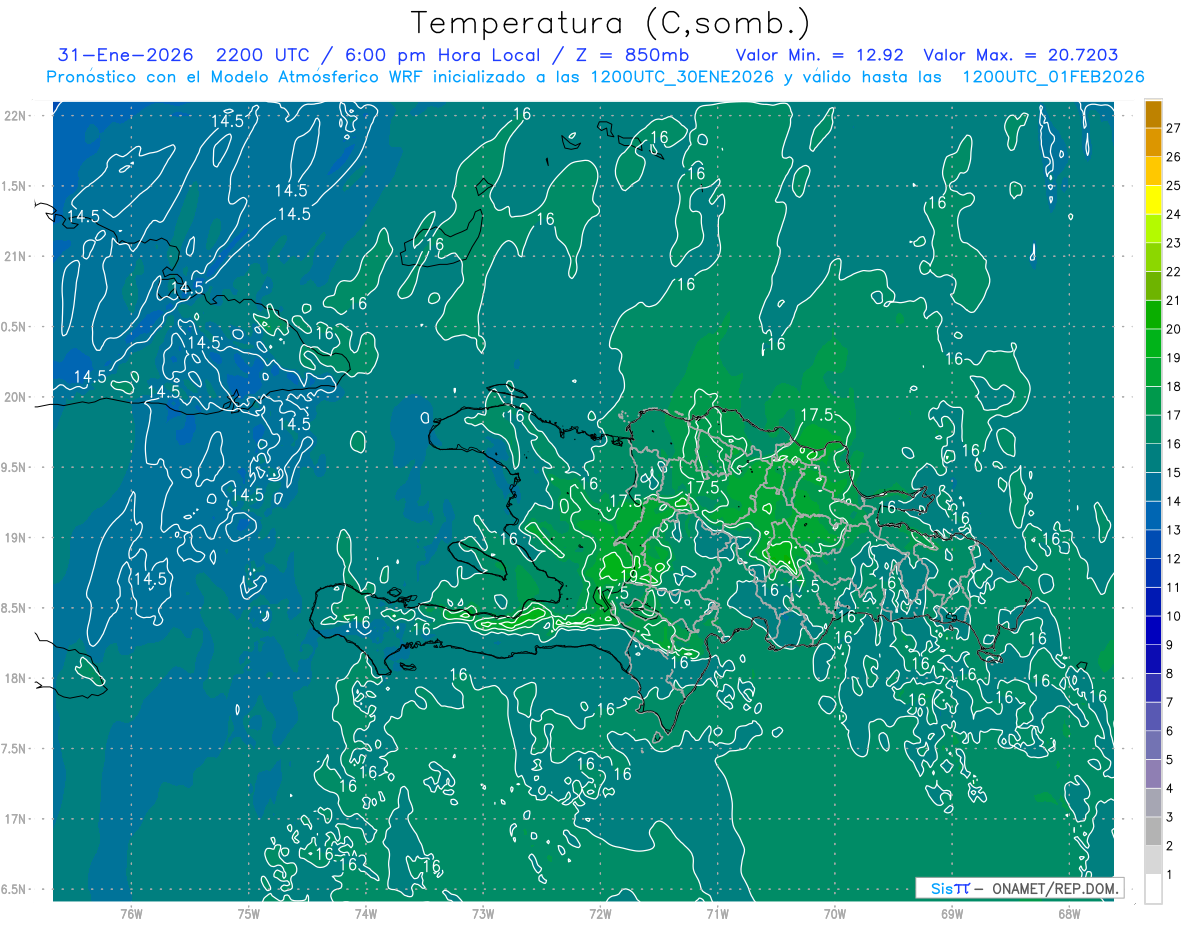The width and height of the screenshot is (1200, 927).
Task: Click the '8' label on the color scale
Action: 1170,673
